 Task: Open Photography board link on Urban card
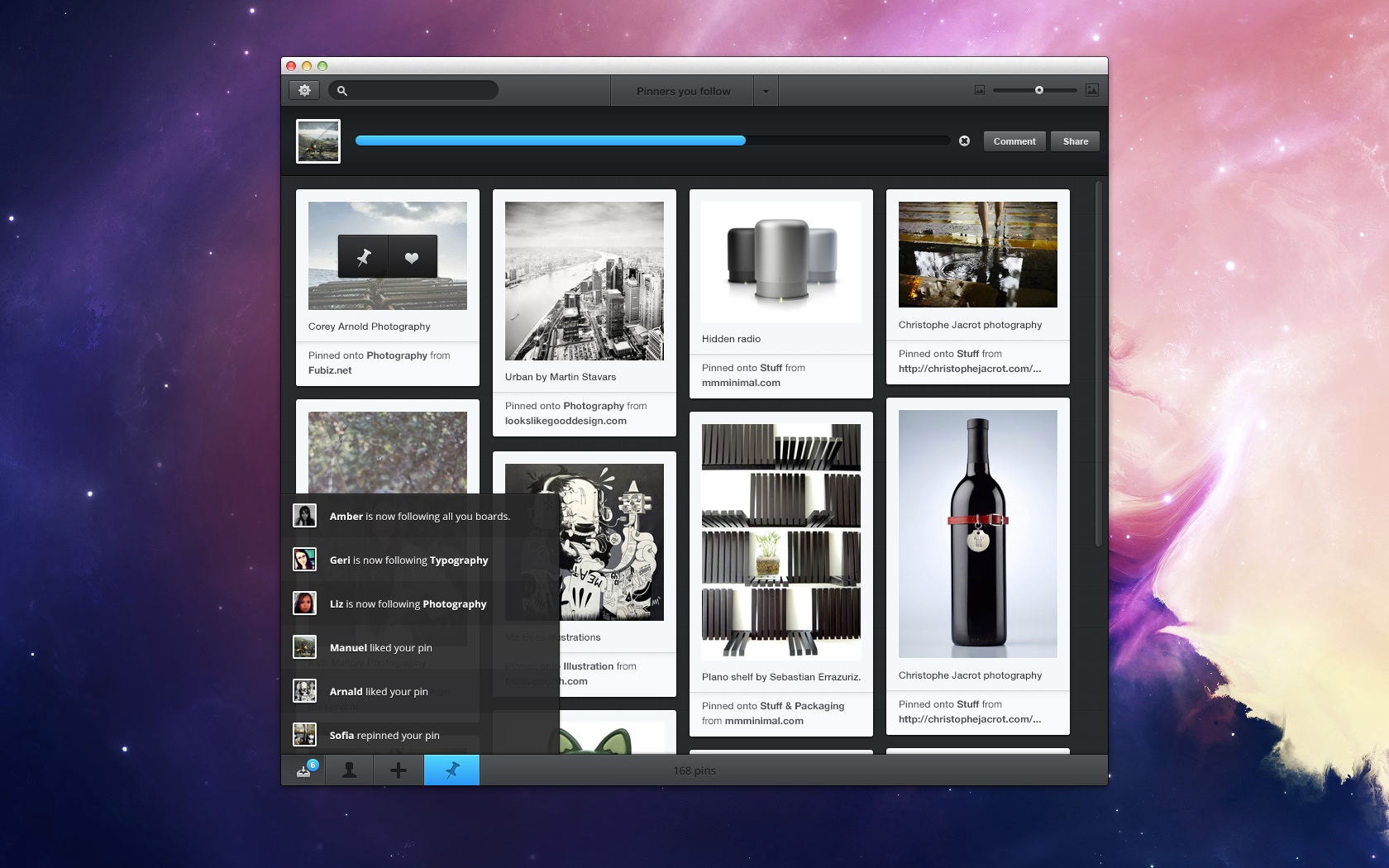click(594, 406)
